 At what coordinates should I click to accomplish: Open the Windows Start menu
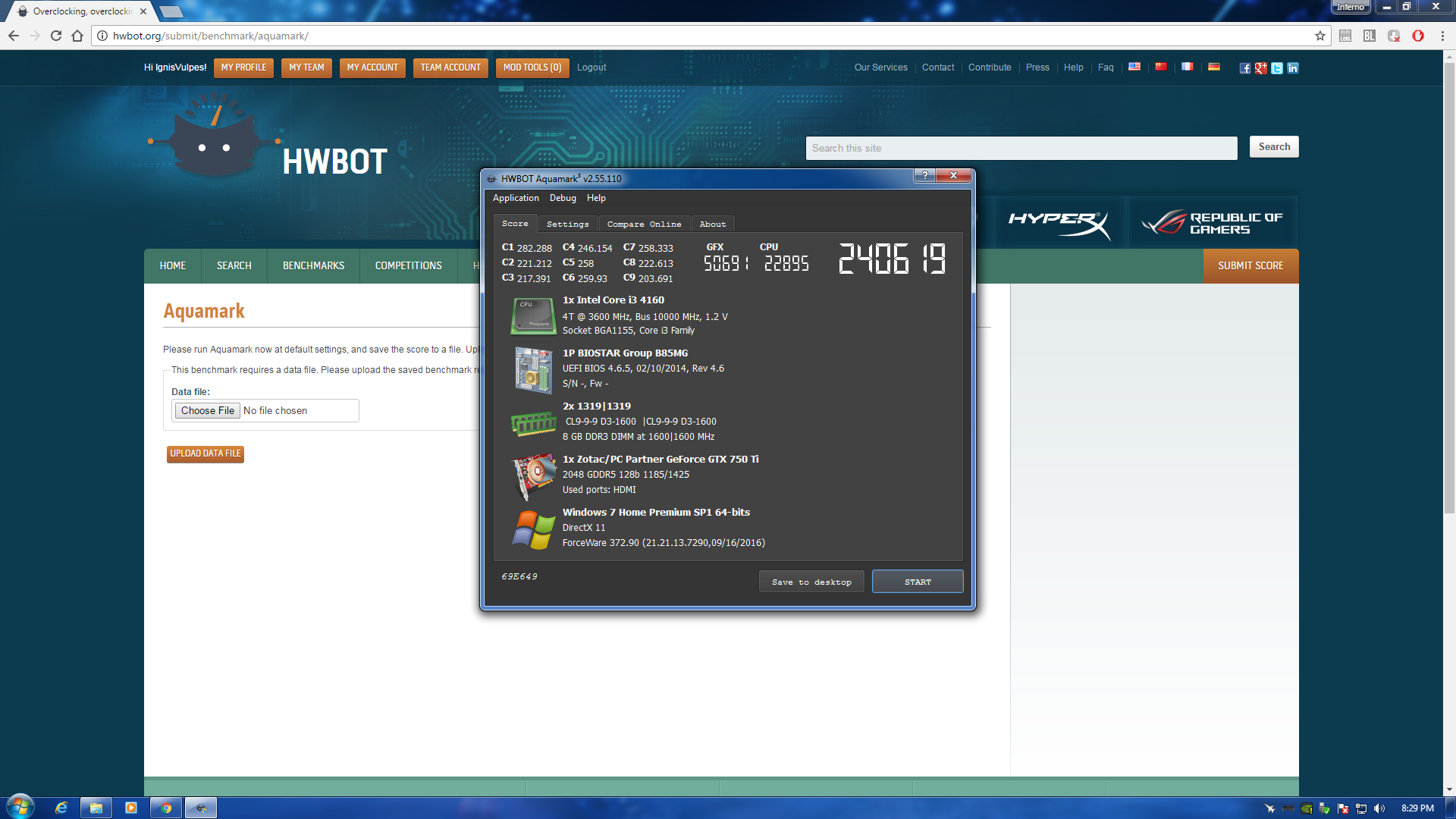(20, 807)
